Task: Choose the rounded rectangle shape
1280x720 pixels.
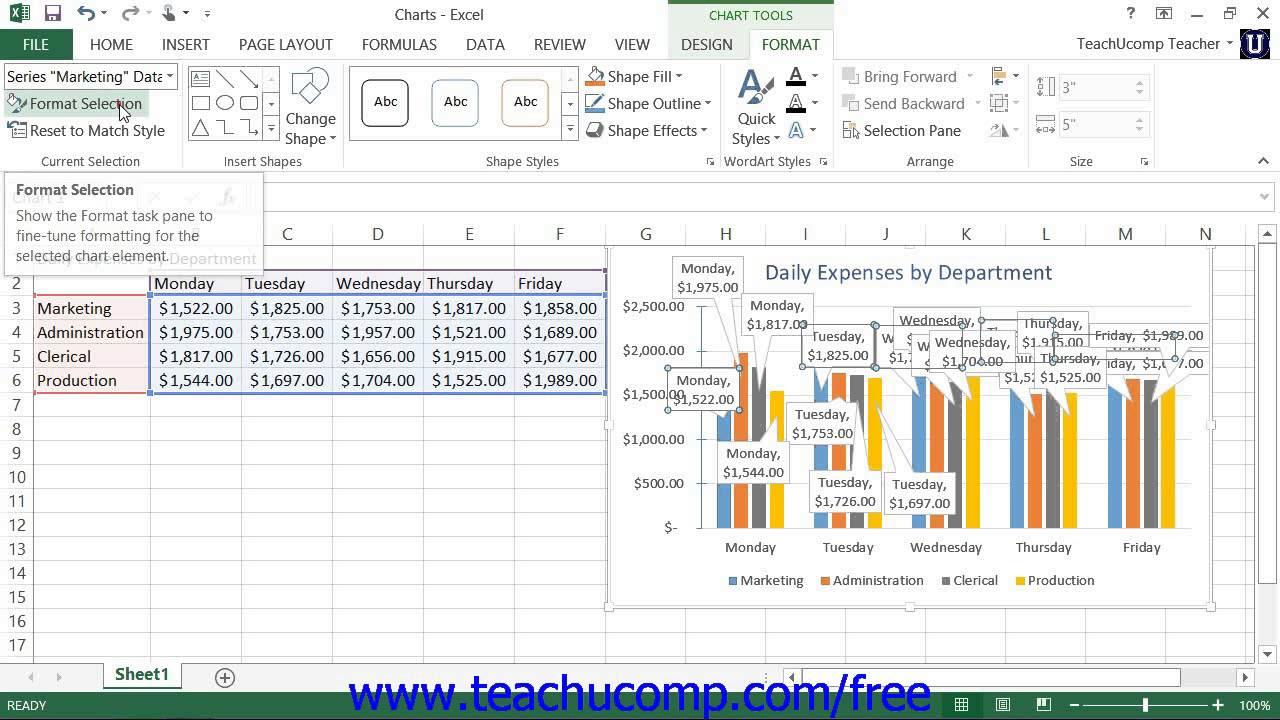Action: (249, 103)
